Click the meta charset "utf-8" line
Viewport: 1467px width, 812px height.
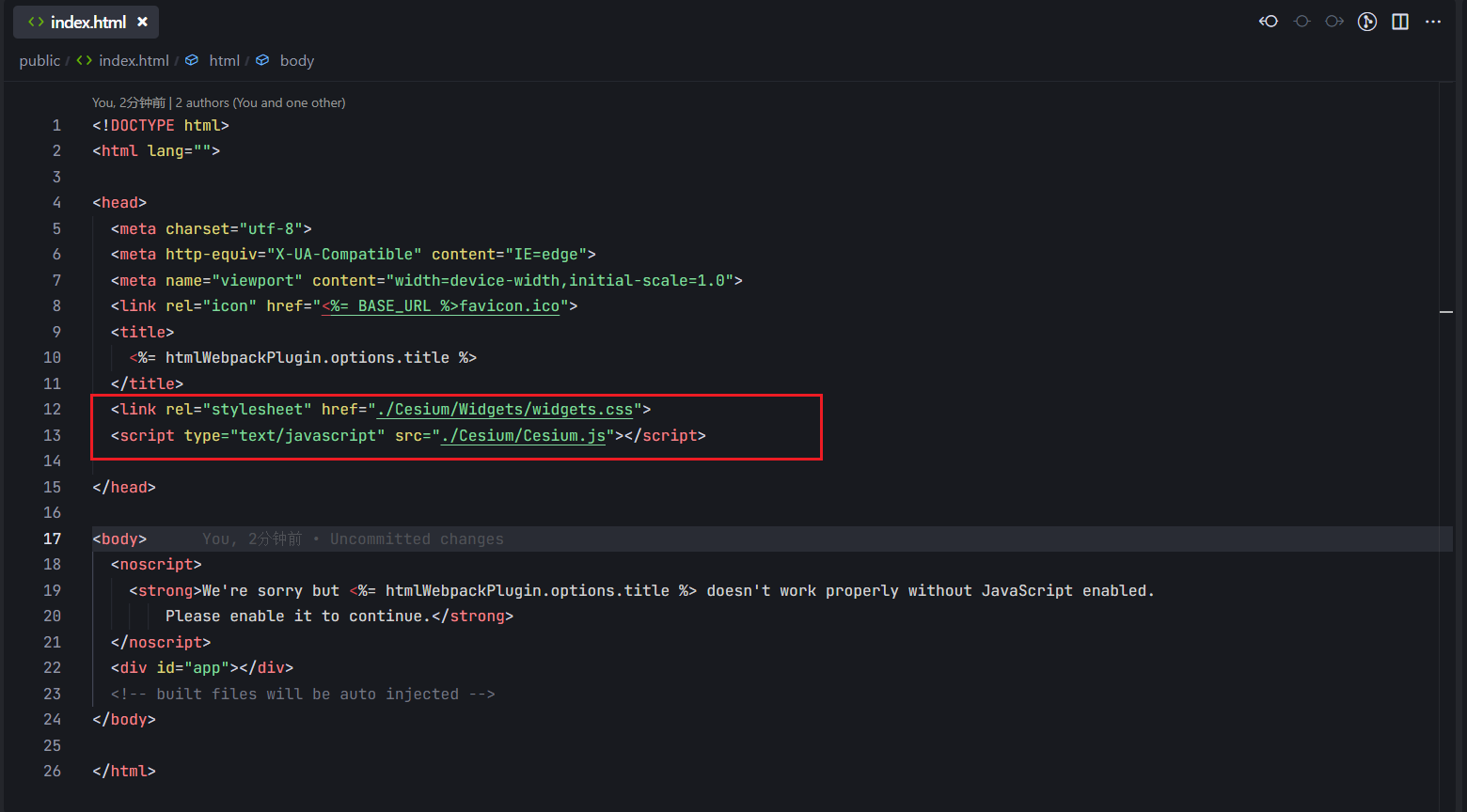tap(211, 229)
